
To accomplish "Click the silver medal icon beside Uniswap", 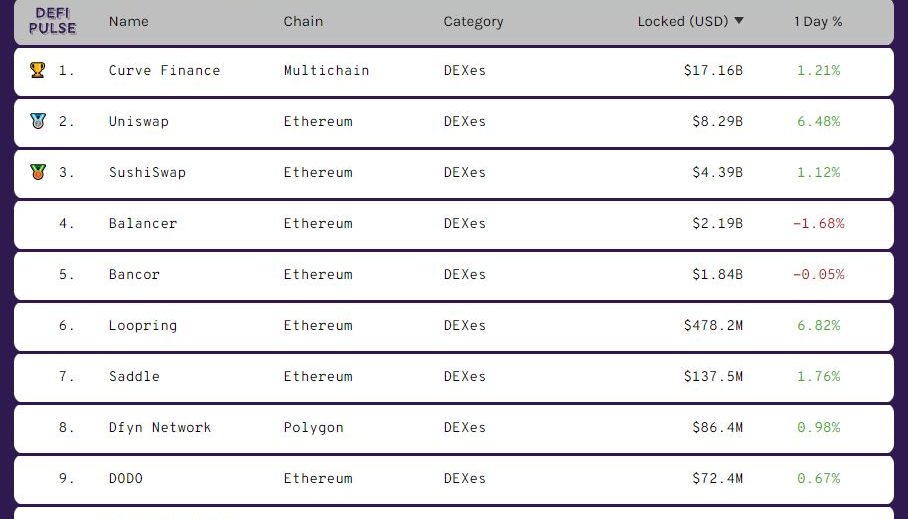I will (x=38, y=121).
